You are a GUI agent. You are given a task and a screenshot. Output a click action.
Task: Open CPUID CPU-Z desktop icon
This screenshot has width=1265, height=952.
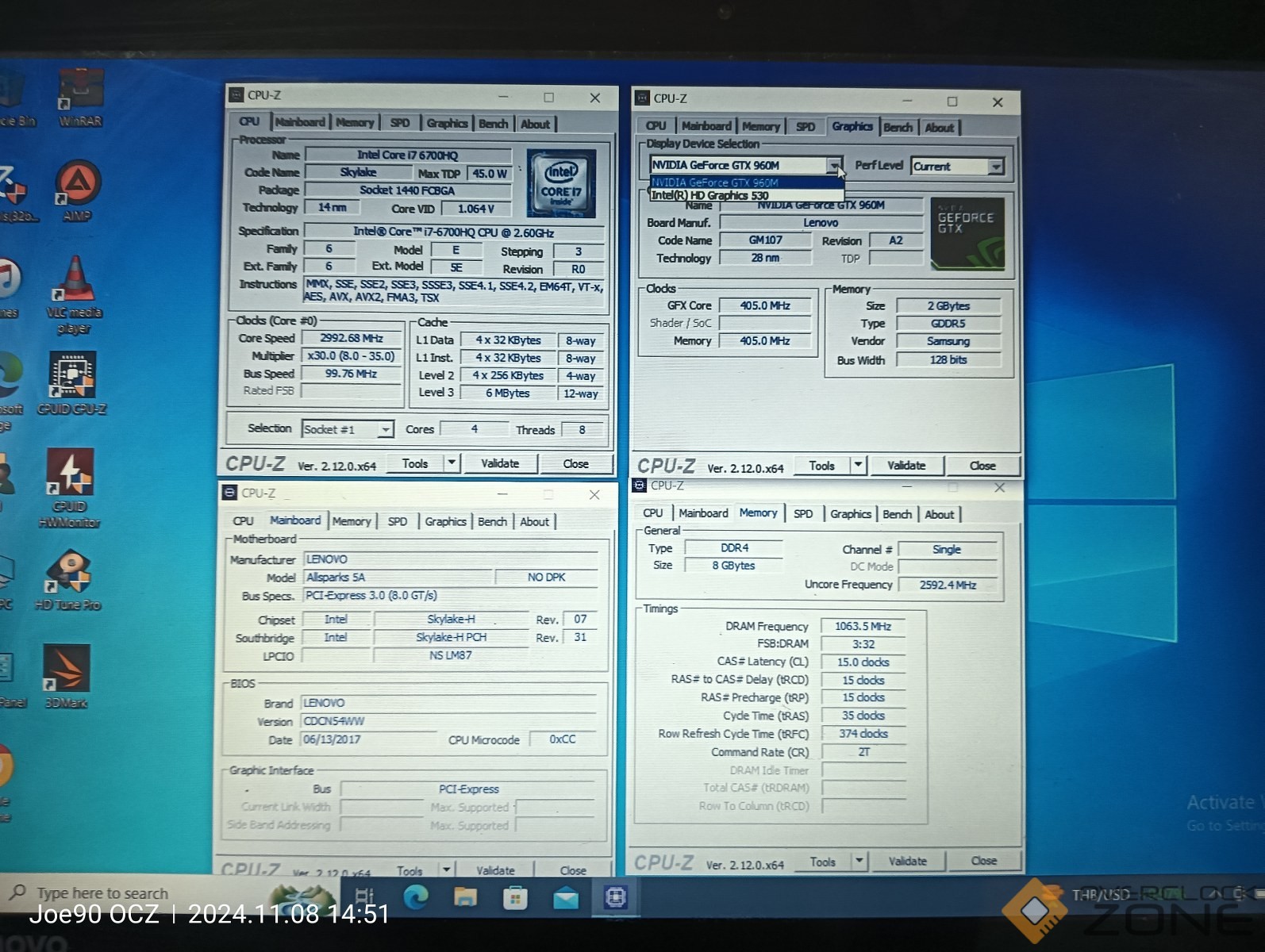pos(72,384)
